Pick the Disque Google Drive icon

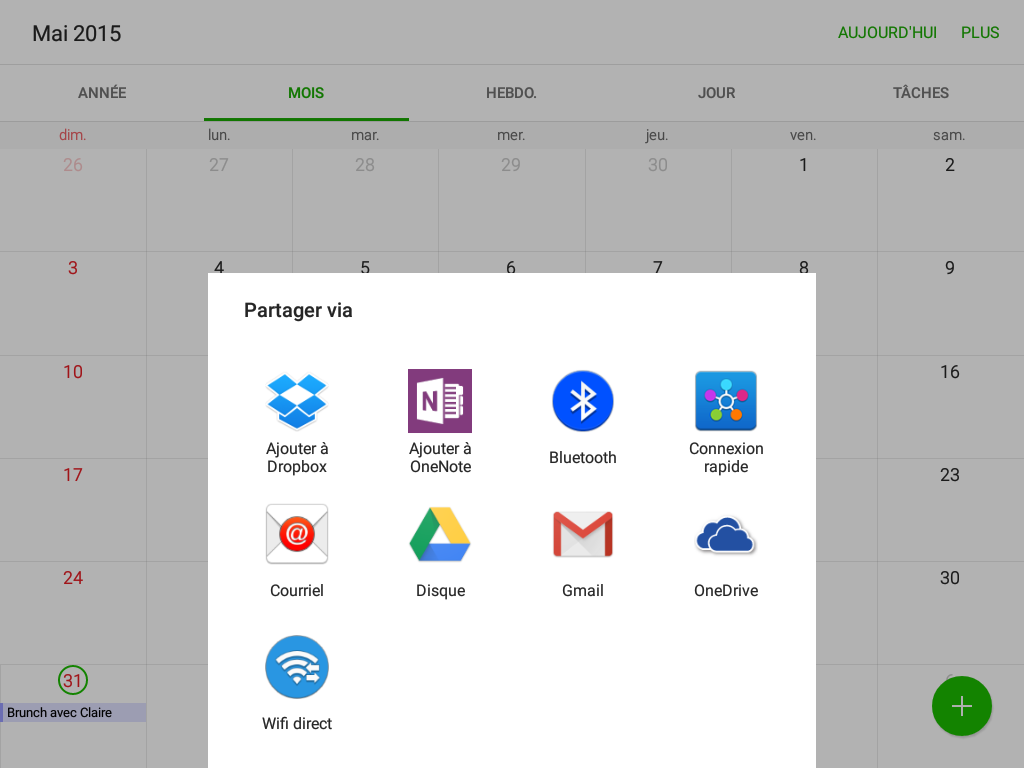click(x=440, y=534)
